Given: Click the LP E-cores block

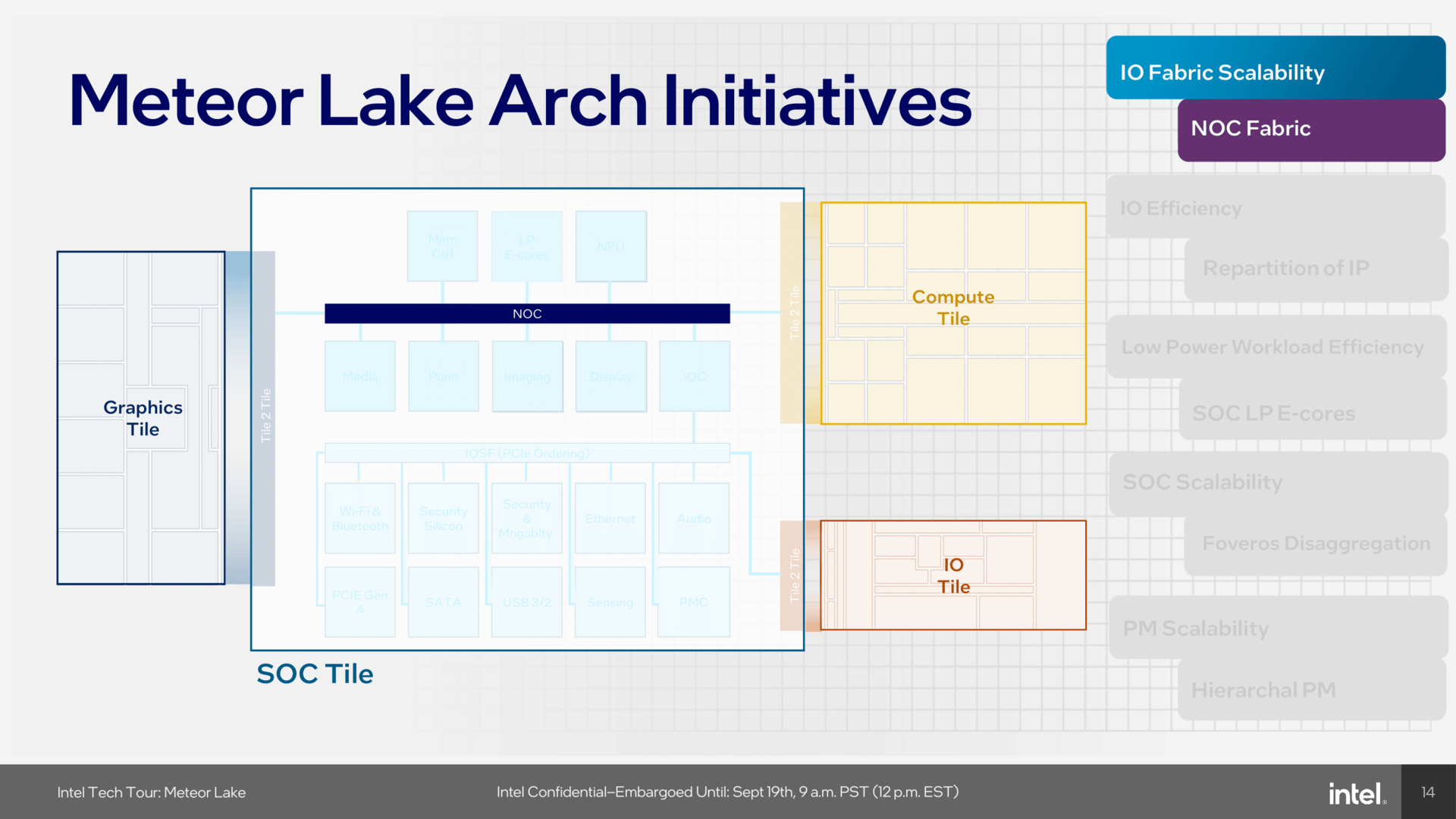Looking at the screenshot, I should 526,246.
